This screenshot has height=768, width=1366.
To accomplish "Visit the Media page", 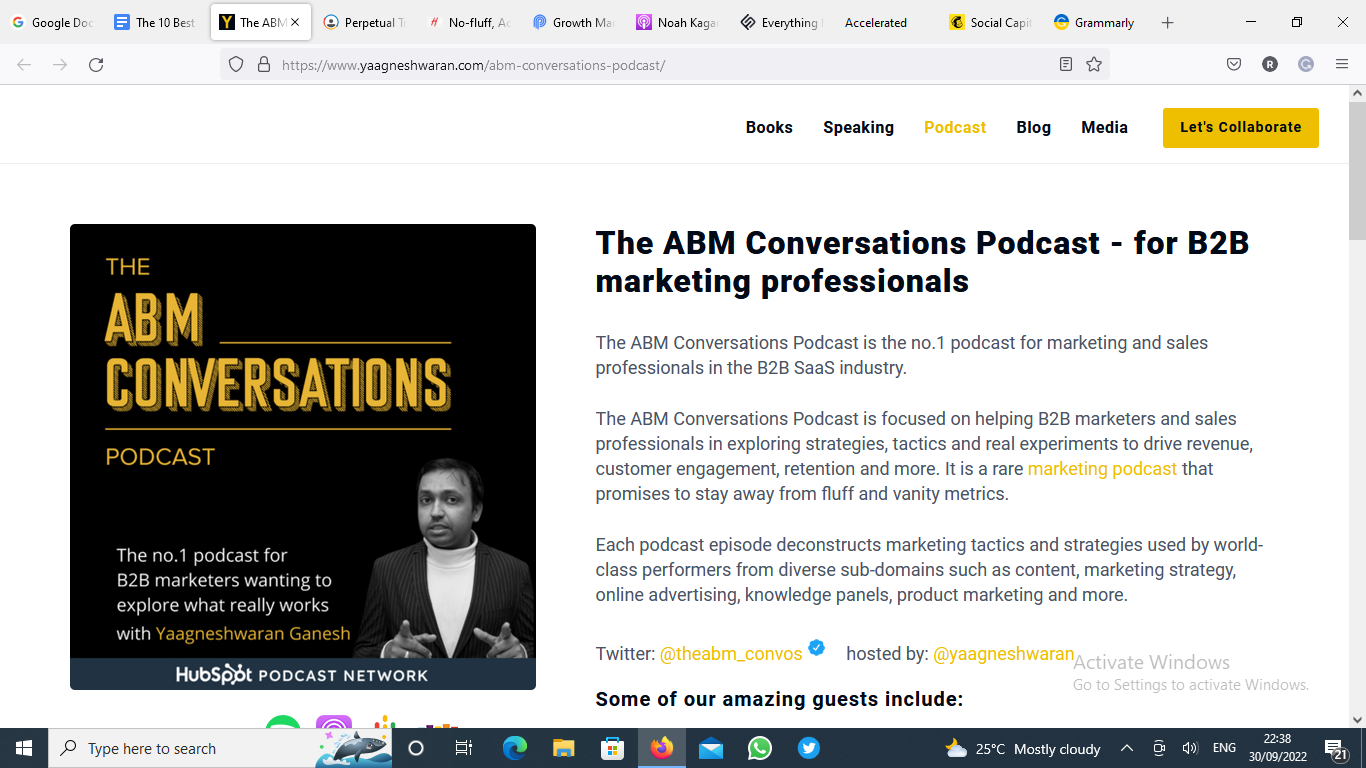I will 1104,127.
